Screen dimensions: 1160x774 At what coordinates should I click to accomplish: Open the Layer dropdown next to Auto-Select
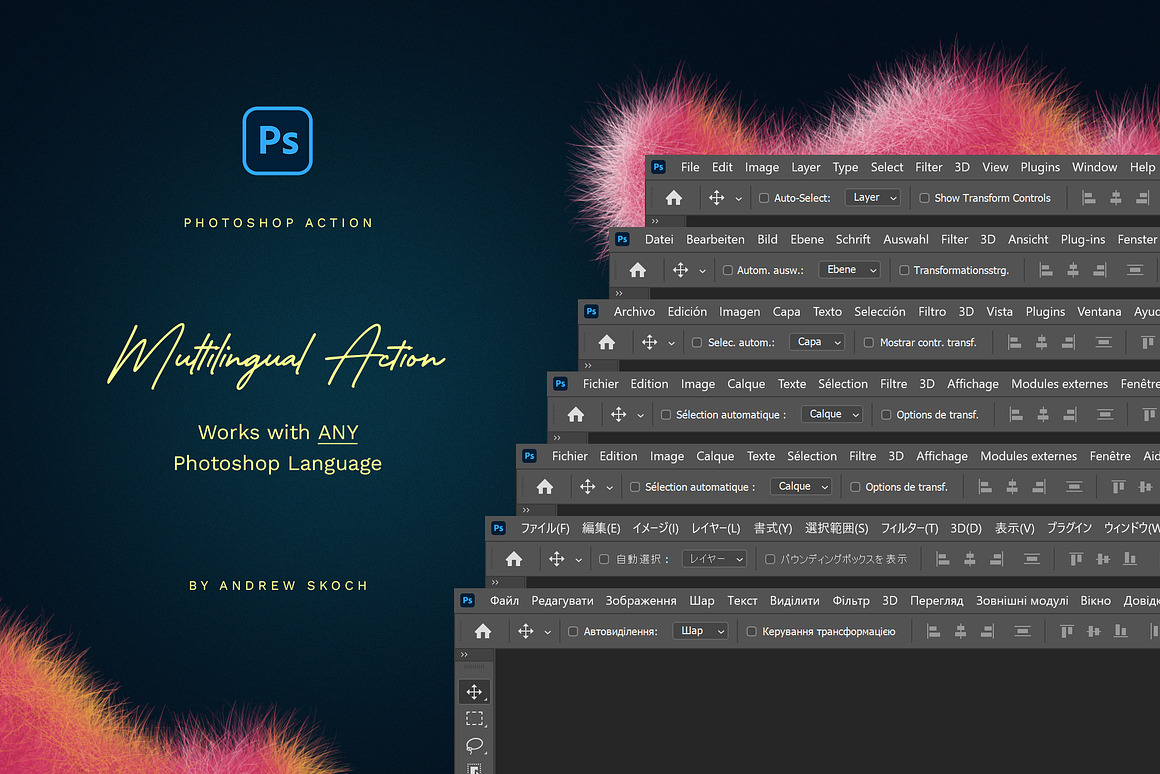(872, 197)
